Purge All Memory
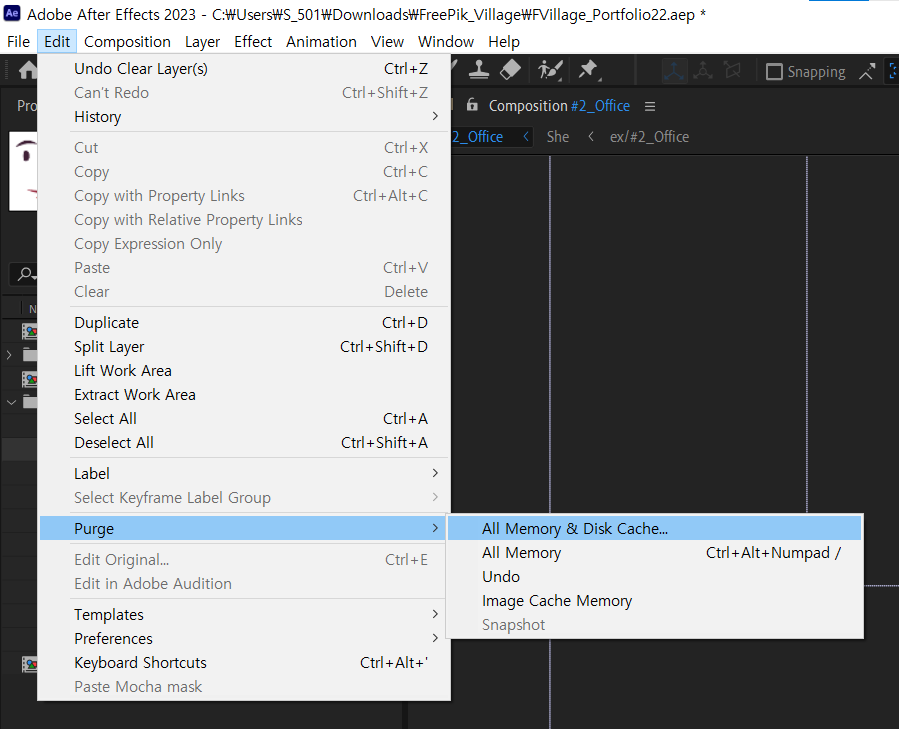Image resolution: width=899 pixels, height=729 pixels. click(x=654, y=552)
